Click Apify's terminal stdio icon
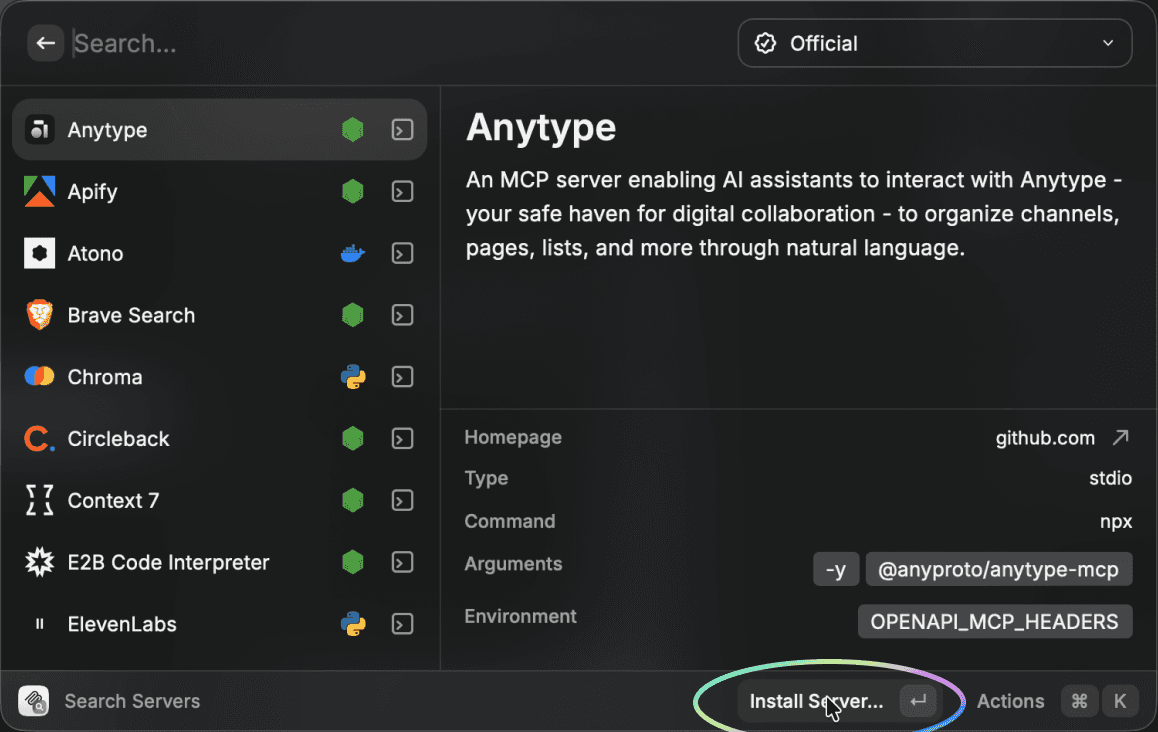Image resolution: width=1158 pixels, height=732 pixels. 402,192
